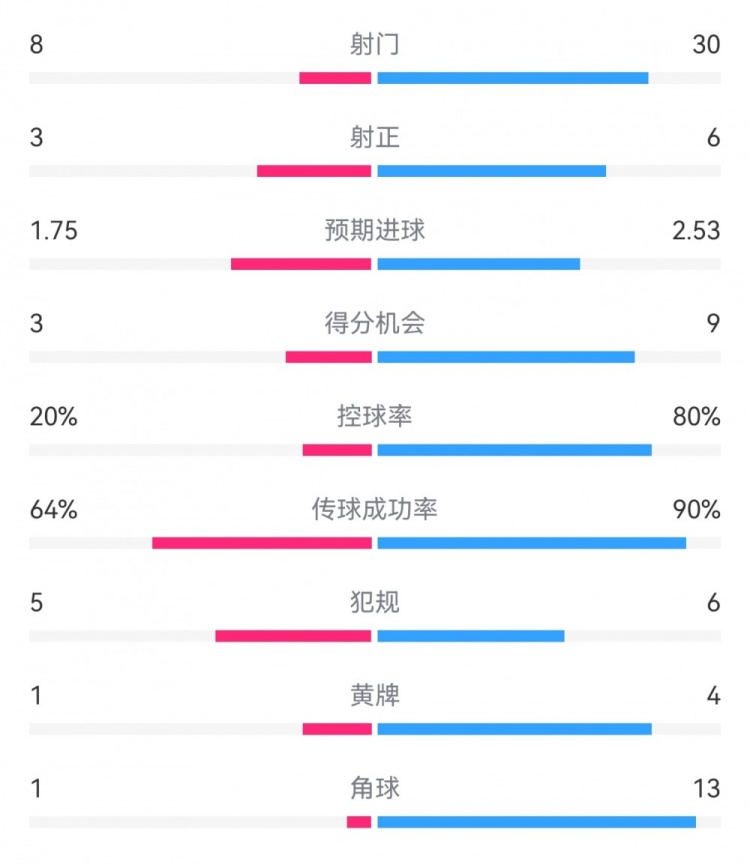
Task: Click the blue bar under 黄牌
Action: coord(514,729)
